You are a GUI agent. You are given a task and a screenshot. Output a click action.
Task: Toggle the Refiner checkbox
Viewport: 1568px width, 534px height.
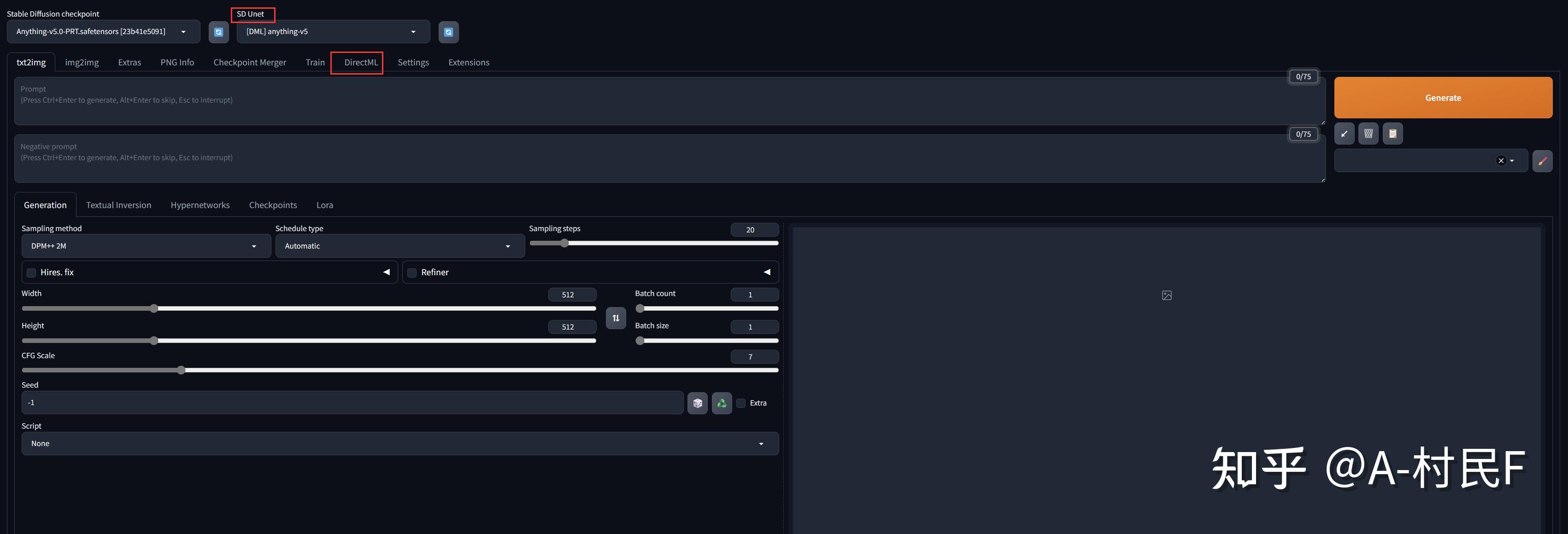[x=412, y=273]
